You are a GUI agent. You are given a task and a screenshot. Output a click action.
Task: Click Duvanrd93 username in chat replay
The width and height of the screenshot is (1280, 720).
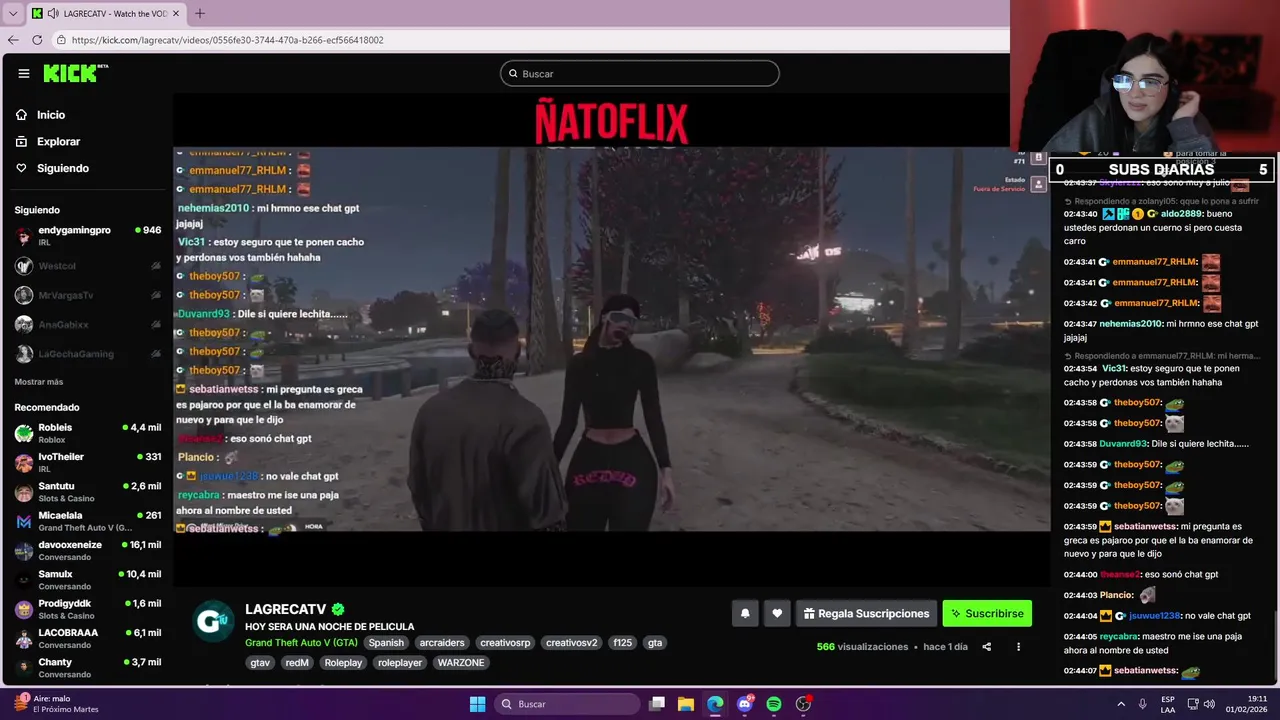pos(1123,444)
